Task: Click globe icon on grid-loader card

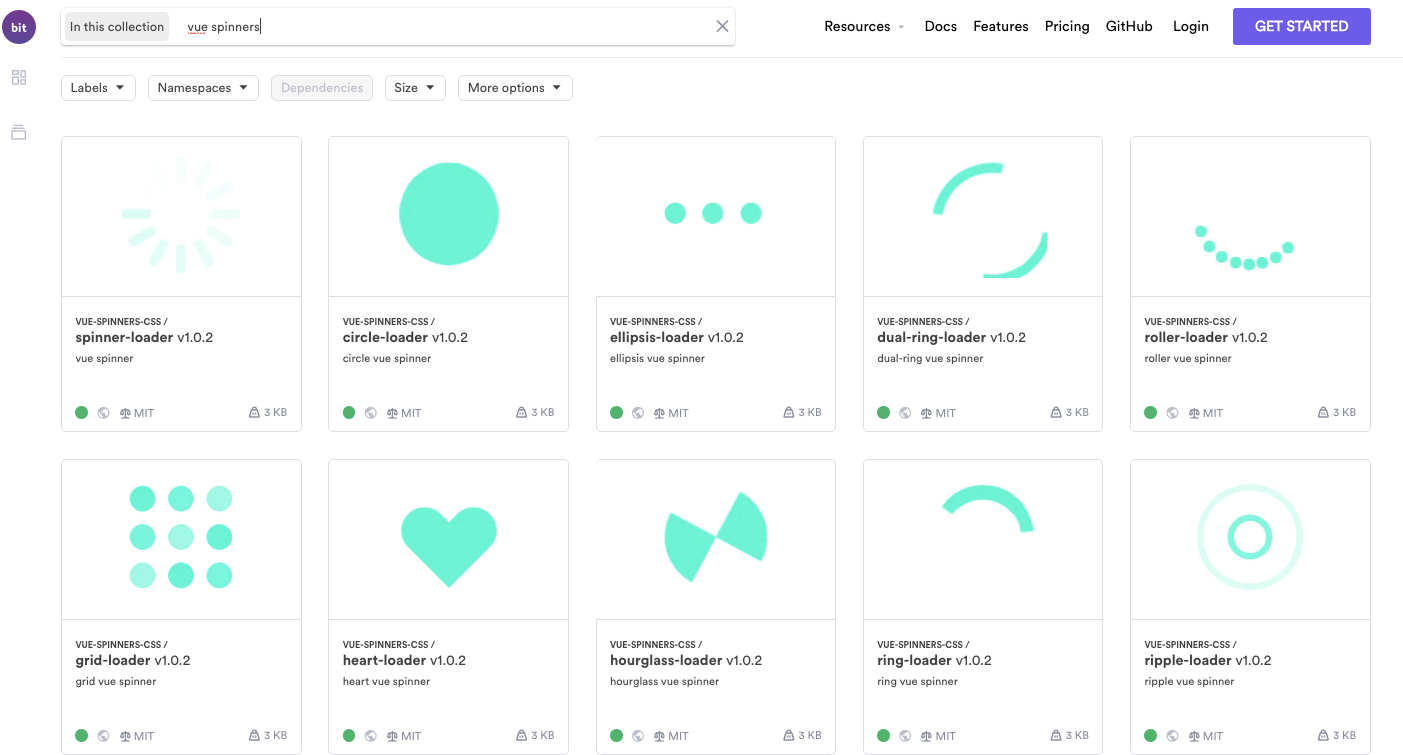Action: tap(103, 736)
